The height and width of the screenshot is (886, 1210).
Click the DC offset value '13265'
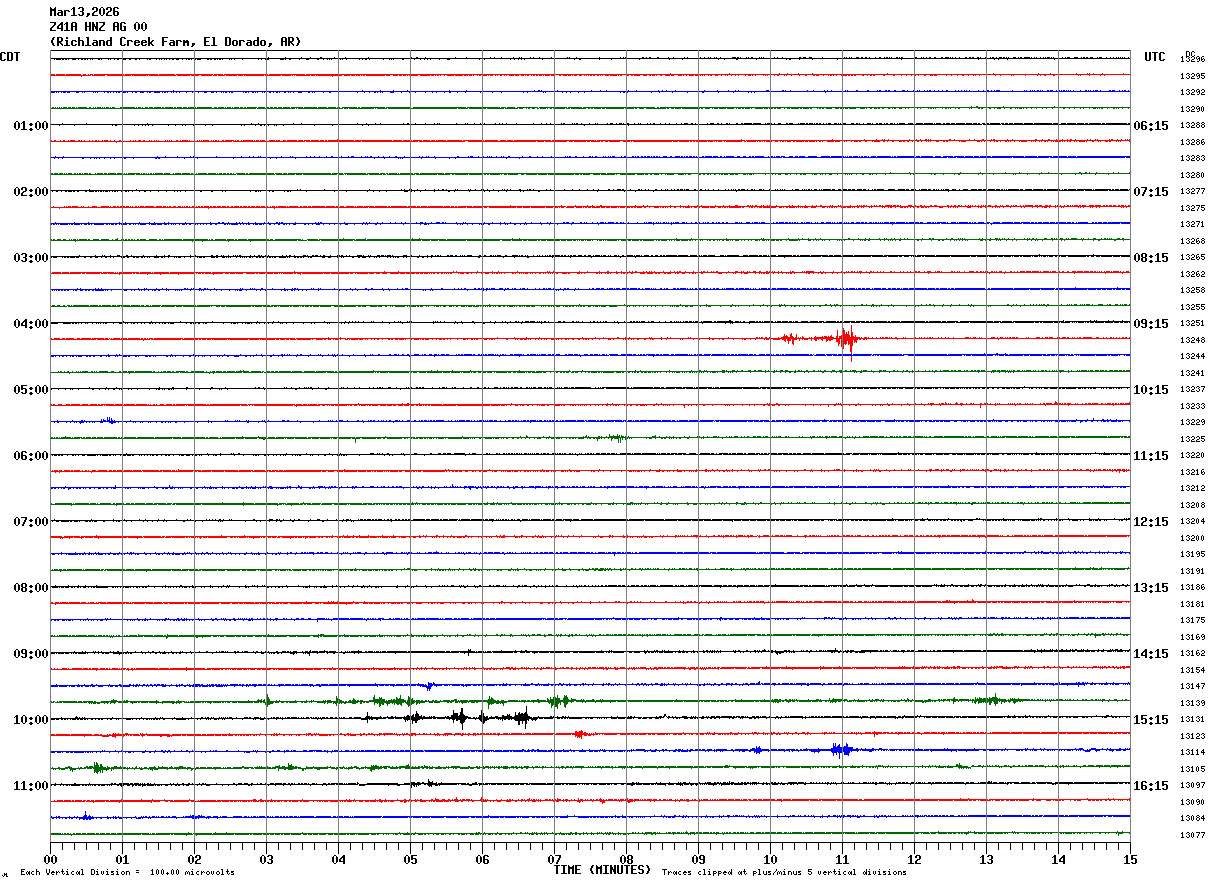pyautogui.click(x=1192, y=258)
